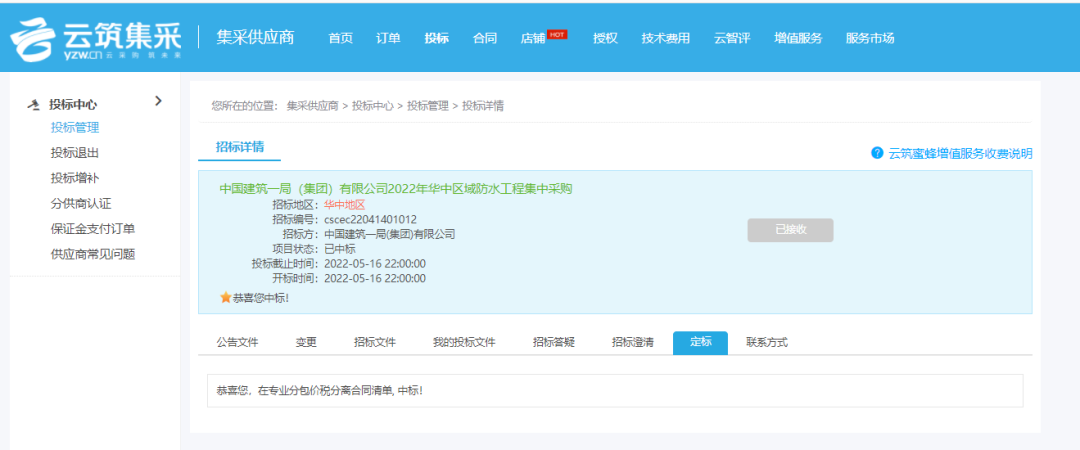The image size is (1080, 450).
Task: Switch to 变更 tab
Action: point(306,342)
